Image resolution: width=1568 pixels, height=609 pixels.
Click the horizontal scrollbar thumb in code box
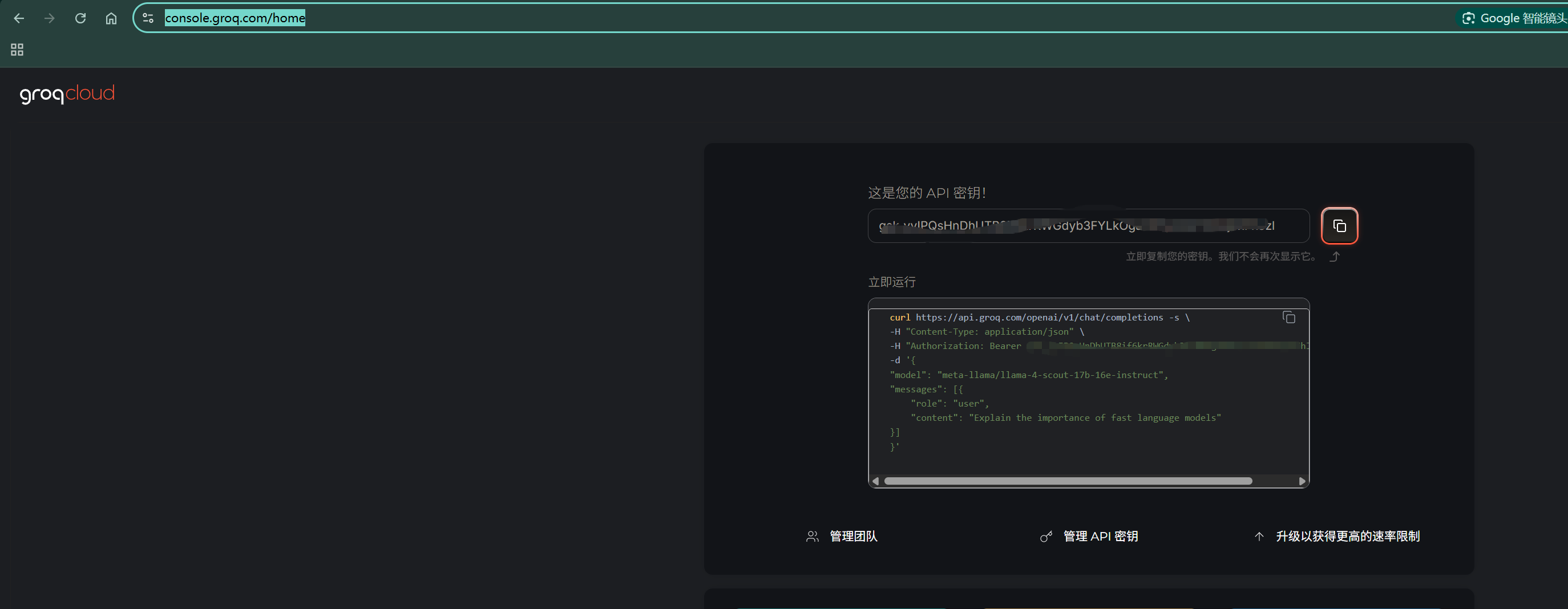point(1068,481)
